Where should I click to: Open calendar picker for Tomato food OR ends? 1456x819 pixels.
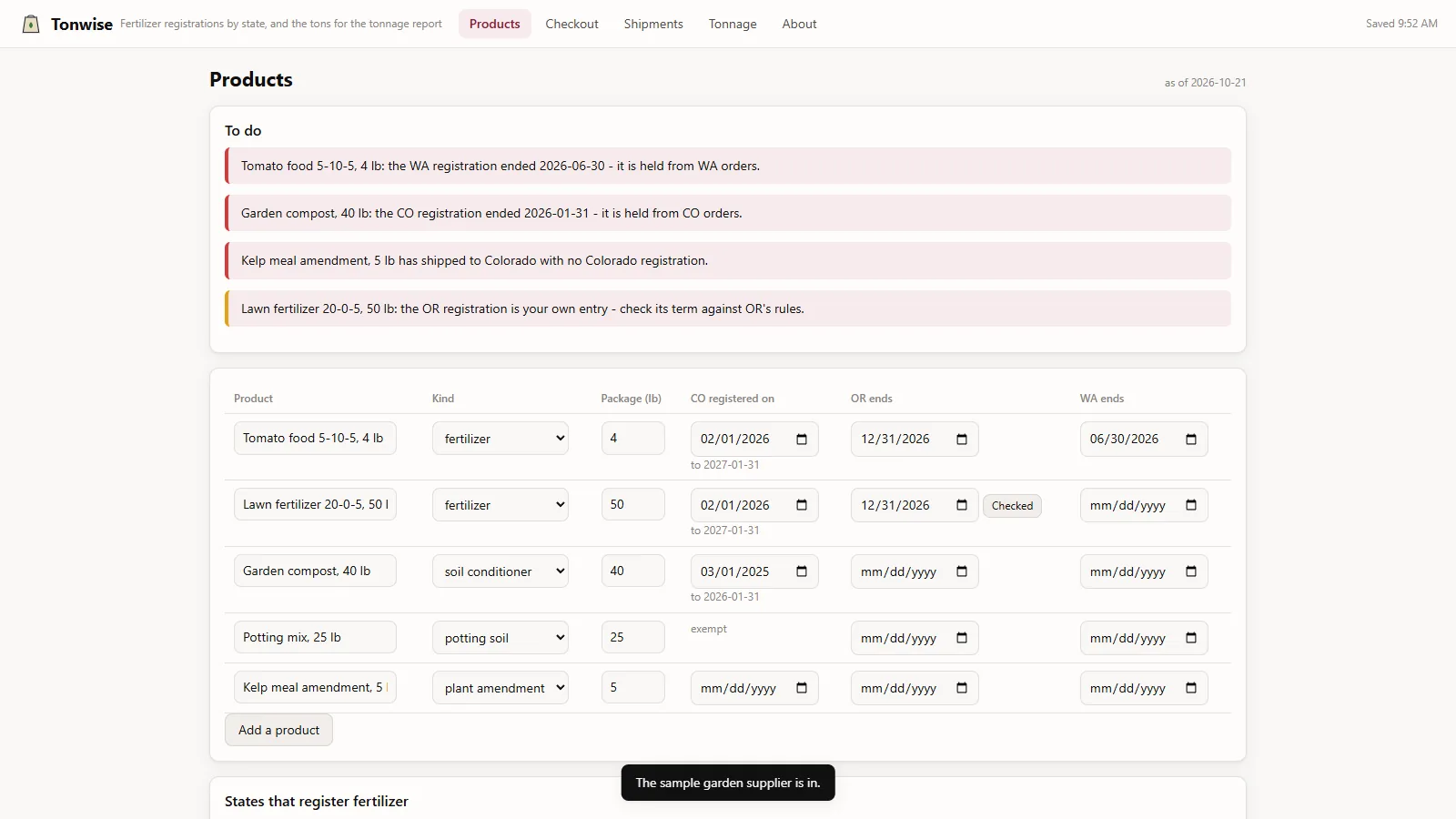point(962,439)
